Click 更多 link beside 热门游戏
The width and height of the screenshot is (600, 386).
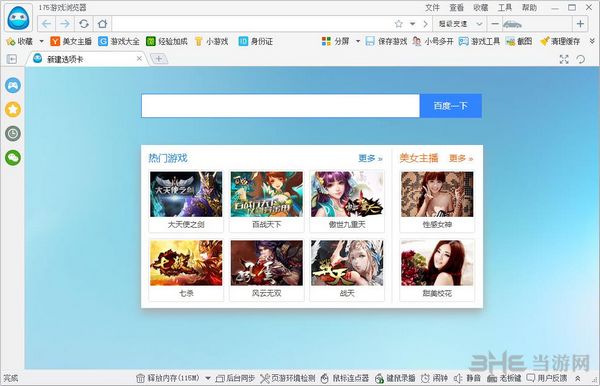click(x=370, y=158)
